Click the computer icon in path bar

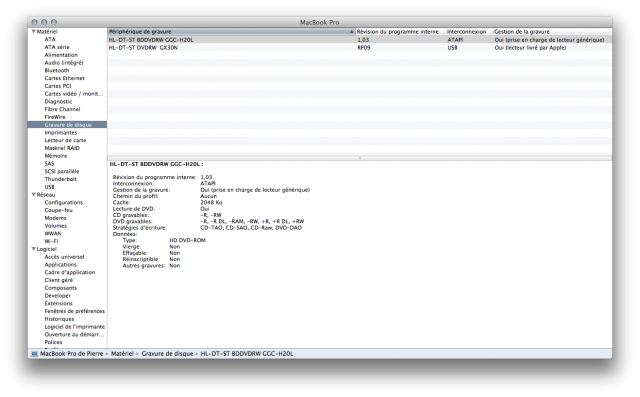coord(35,354)
